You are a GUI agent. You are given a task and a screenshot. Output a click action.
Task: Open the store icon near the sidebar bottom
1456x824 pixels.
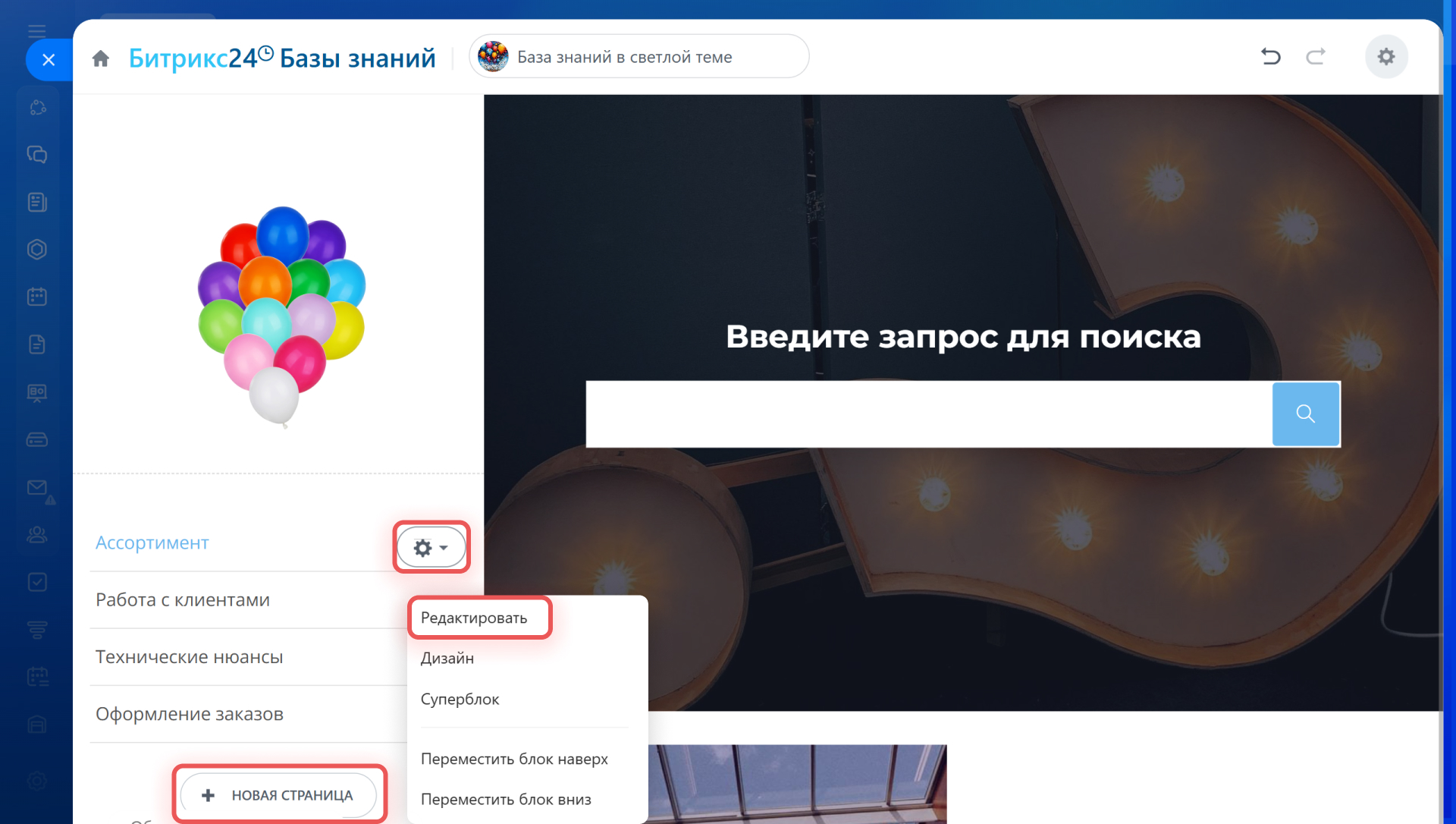(x=37, y=725)
